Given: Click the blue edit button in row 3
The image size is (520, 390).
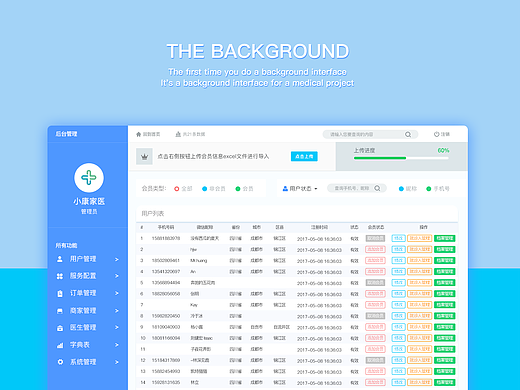Looking at the screenshot, I should pyautogui.click(x=398, y=260).
